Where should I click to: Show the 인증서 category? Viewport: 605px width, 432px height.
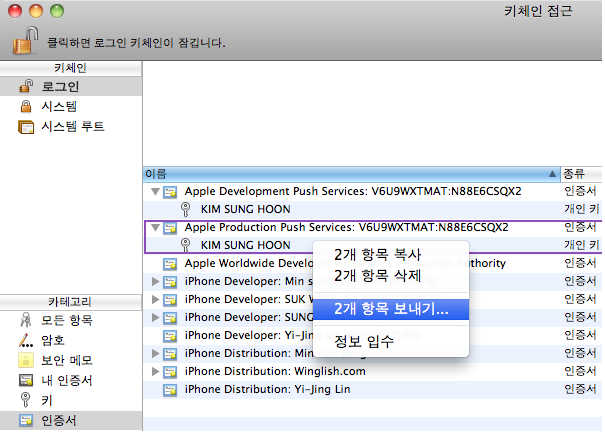pyautogui.click(x=71, y=420)
